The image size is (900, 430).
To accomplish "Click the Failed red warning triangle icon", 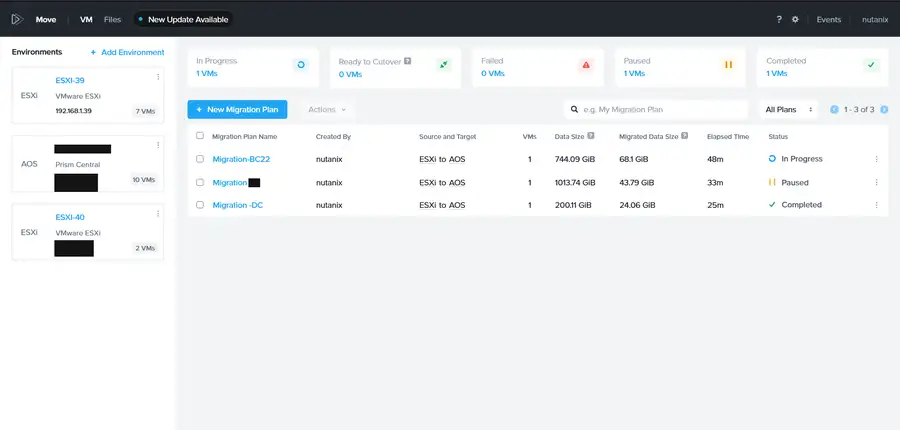I will 585,65.
